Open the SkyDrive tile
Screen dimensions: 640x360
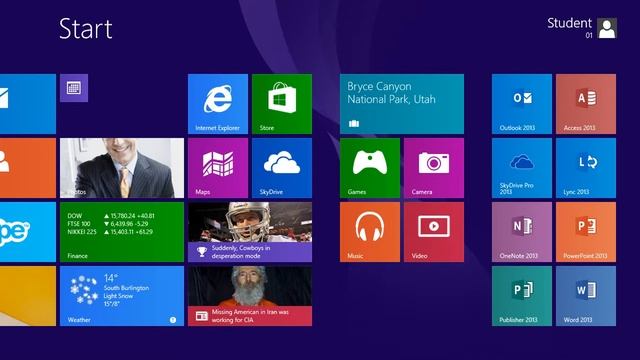point(282,168)
